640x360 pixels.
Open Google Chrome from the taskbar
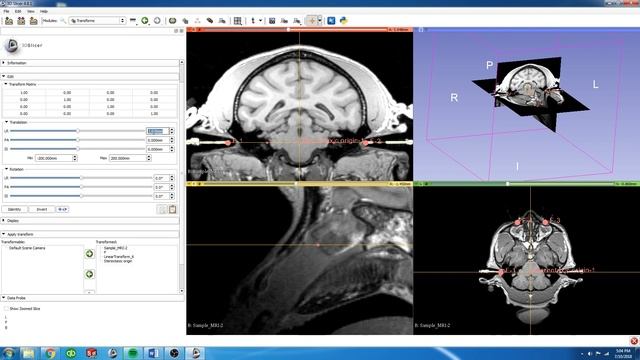tap(50, 353)
